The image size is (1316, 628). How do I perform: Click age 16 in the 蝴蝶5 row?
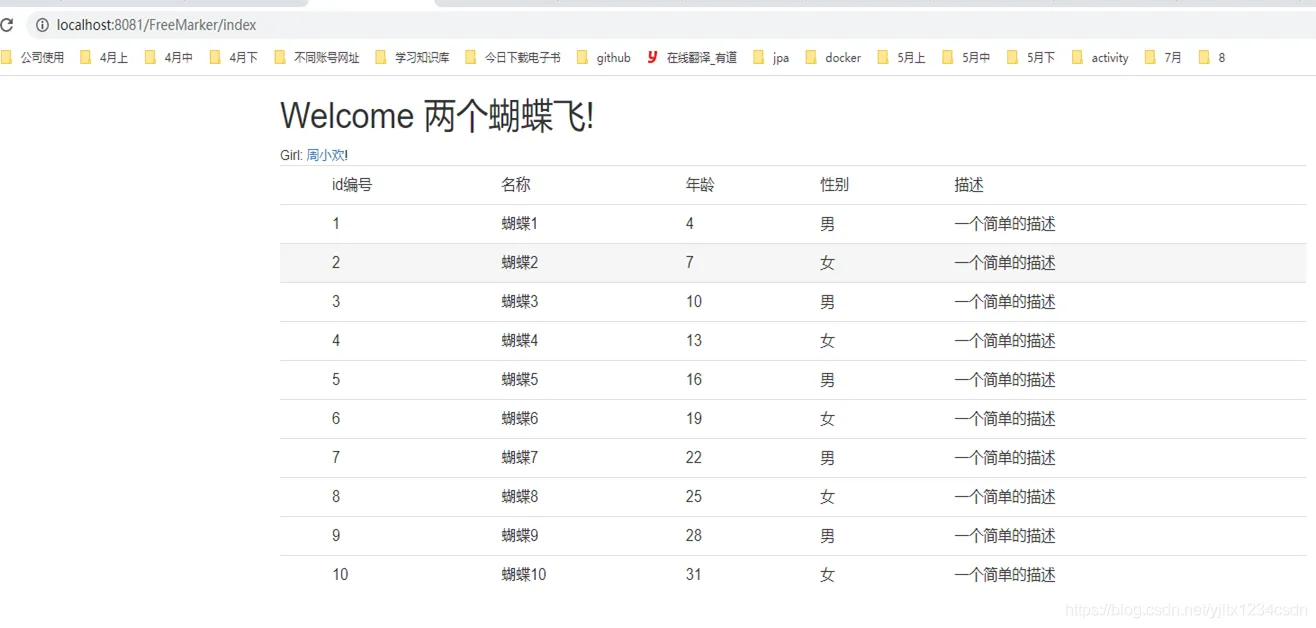[694, 380]
